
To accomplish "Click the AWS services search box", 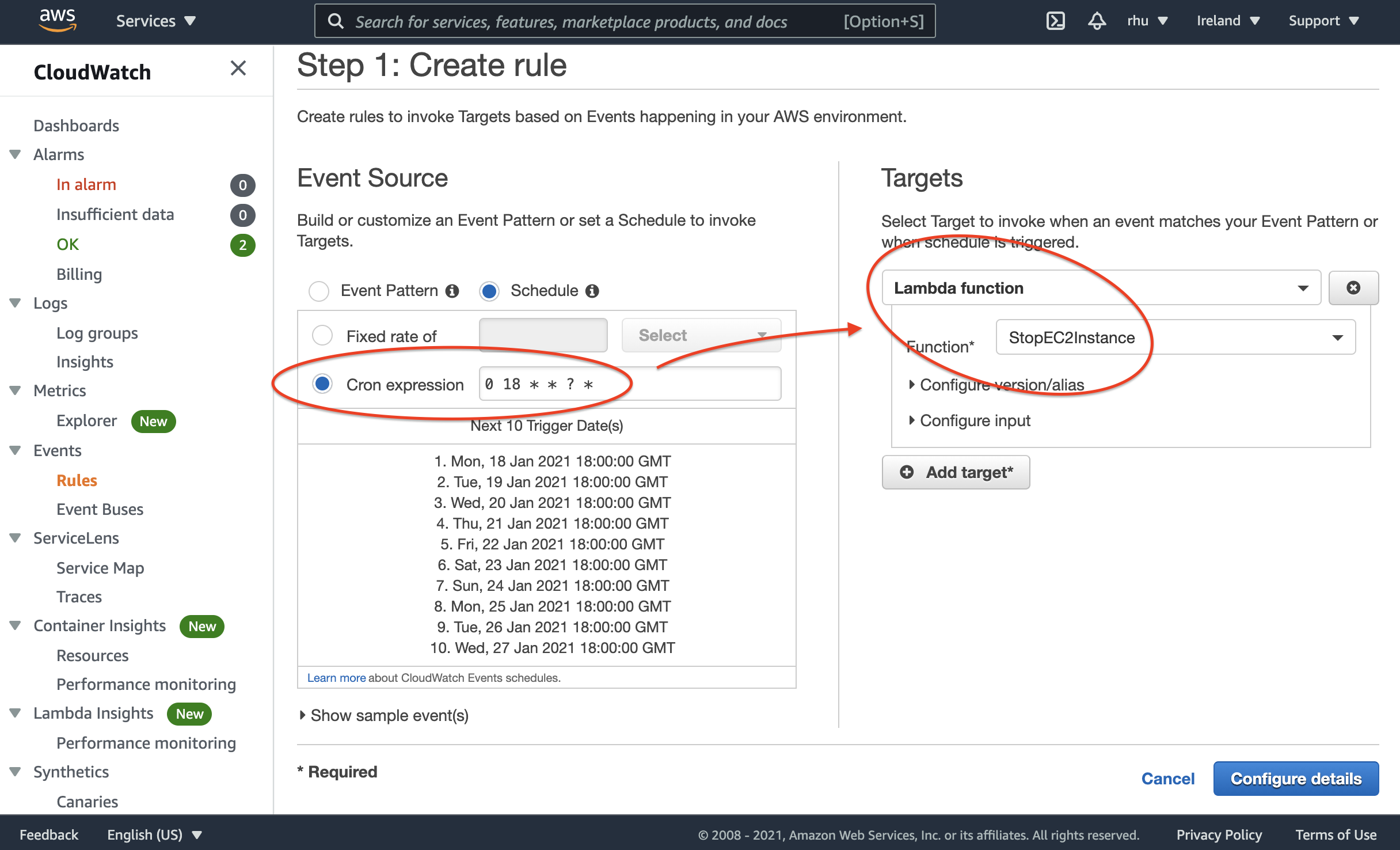I will pos(625,21).
